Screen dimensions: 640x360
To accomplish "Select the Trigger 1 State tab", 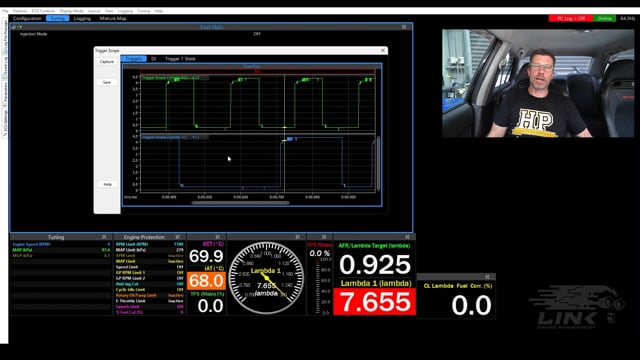I will pyautogui.click(x=180, y=59).
